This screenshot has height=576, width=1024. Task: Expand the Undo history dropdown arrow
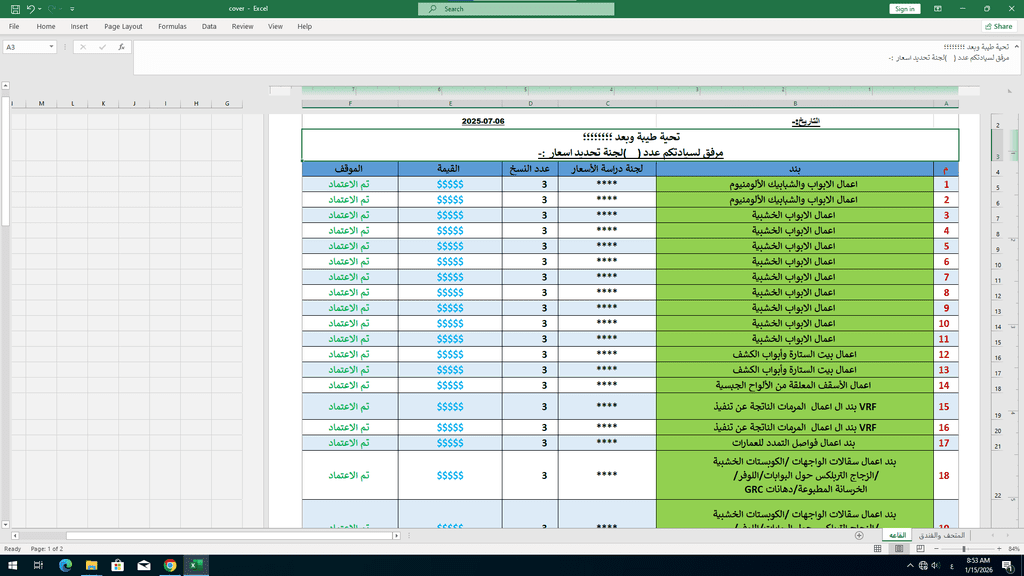(42, 9)
